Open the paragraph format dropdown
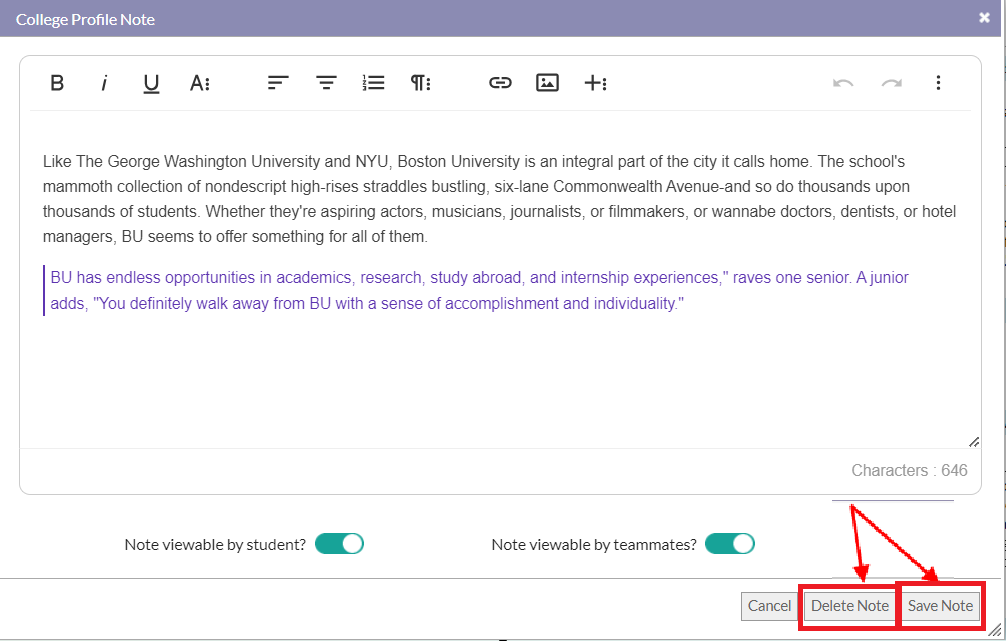 [420, 83]
